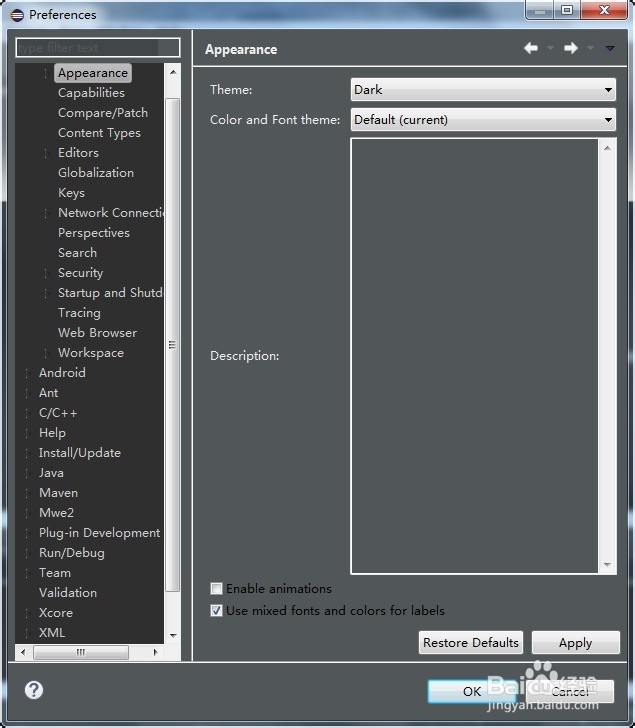Image resolution: width=635 pixels, height=728 pixels.
Task: Open the Tracing preference page
Action: coord(79,313)
